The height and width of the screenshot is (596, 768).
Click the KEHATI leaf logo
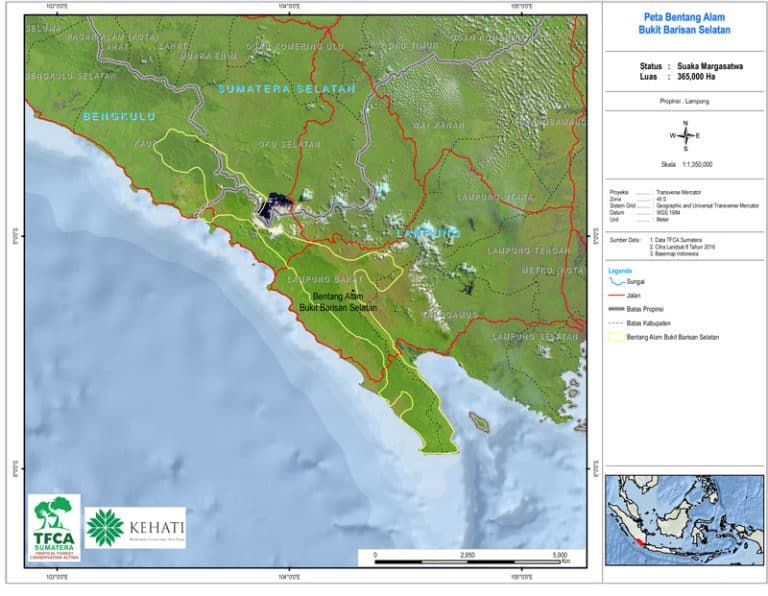pos(104,527)
